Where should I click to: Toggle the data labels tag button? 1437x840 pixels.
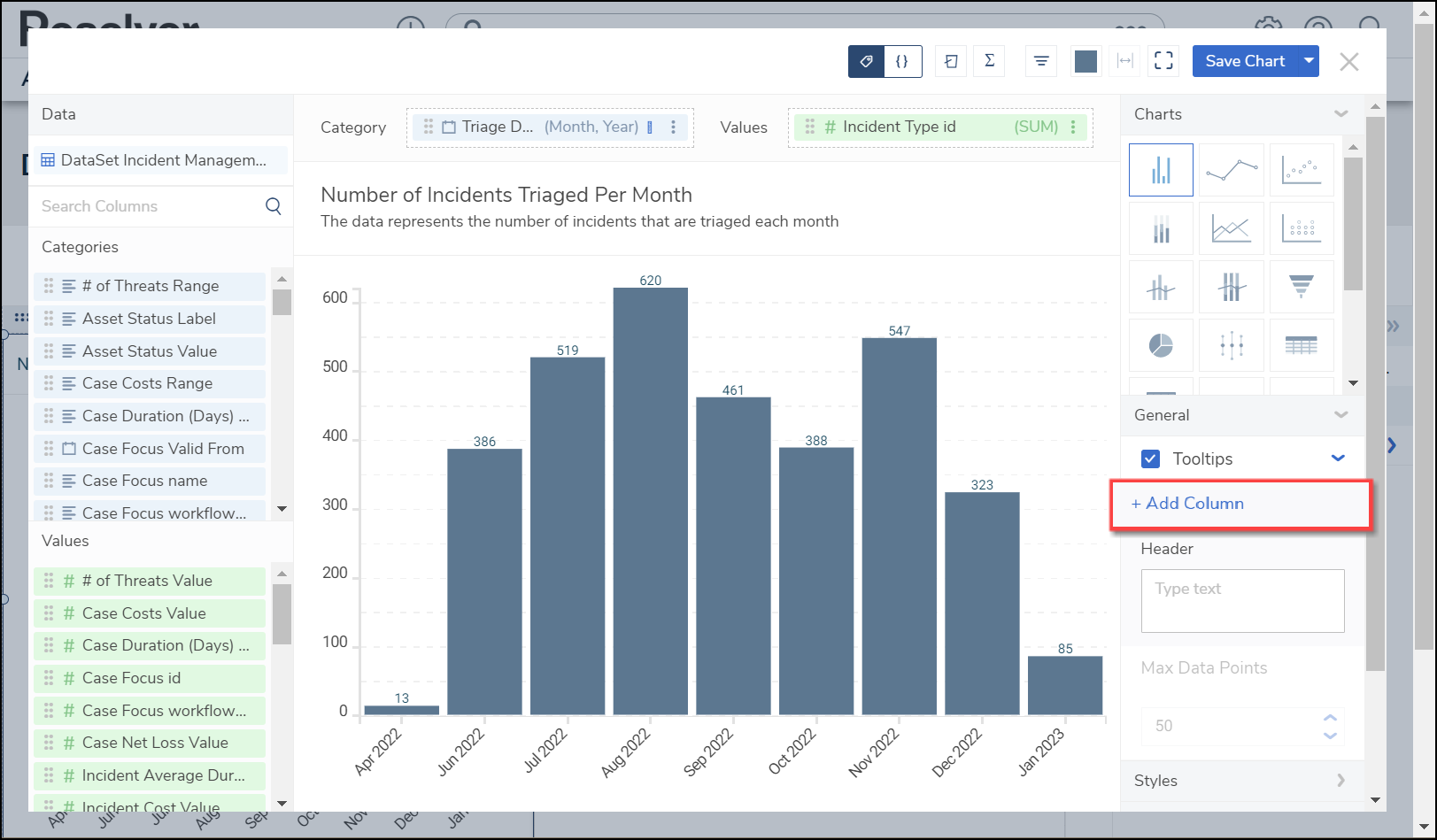(867, 61)
